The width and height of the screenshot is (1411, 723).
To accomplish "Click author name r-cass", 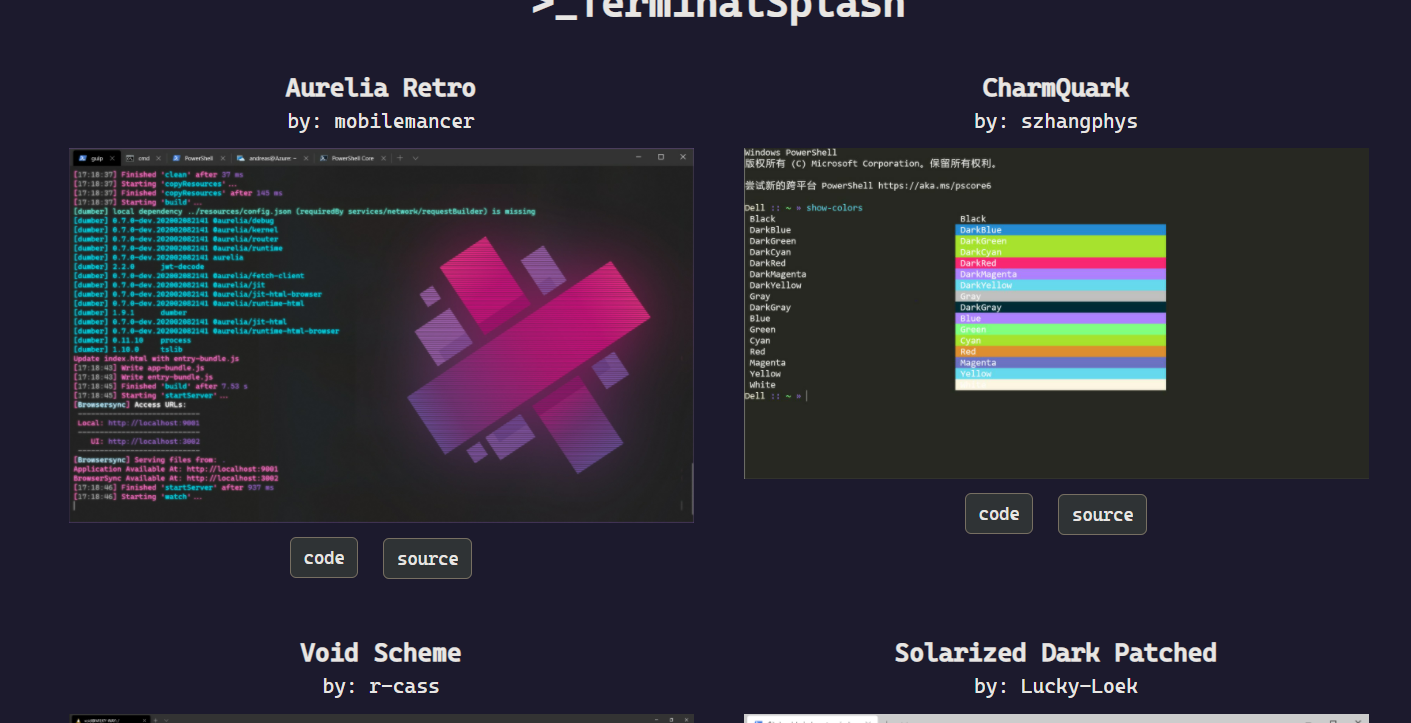I will click(x=404, y=687).
